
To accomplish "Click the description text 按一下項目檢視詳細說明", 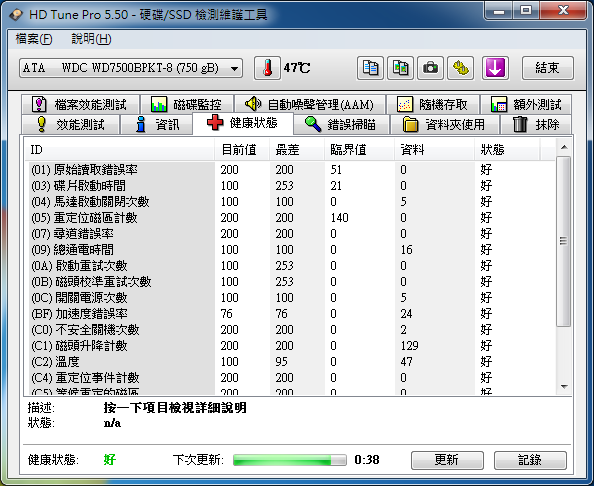I will click(x=175, y=408).
